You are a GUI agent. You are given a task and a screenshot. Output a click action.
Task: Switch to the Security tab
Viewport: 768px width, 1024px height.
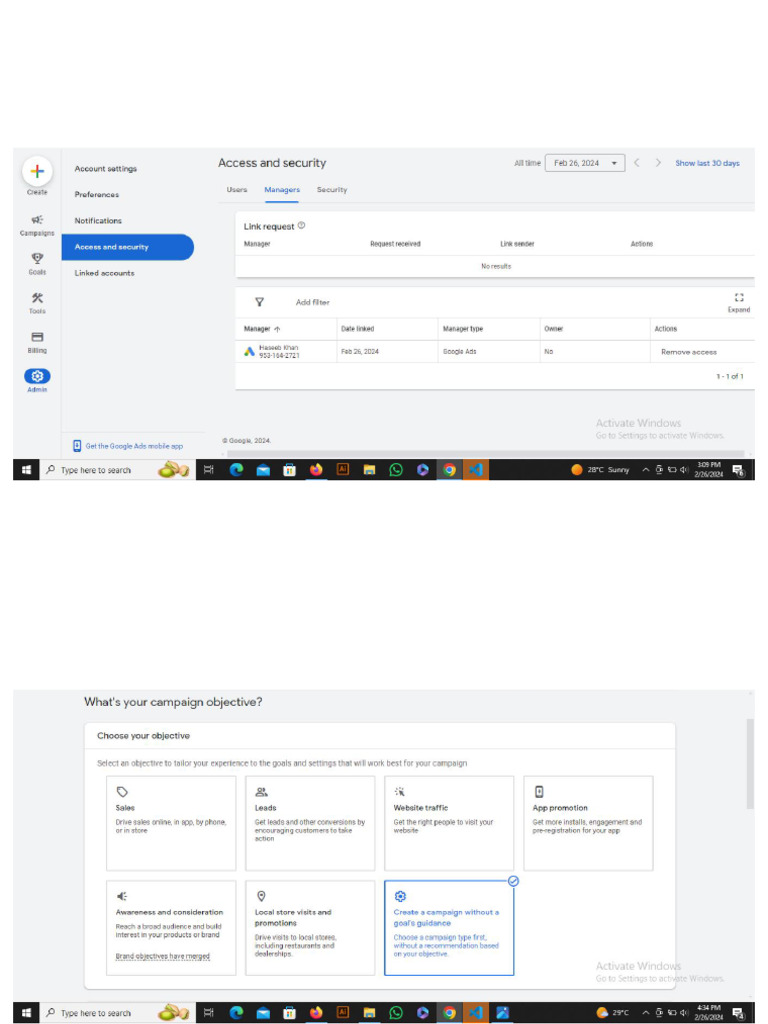point(332,189)
